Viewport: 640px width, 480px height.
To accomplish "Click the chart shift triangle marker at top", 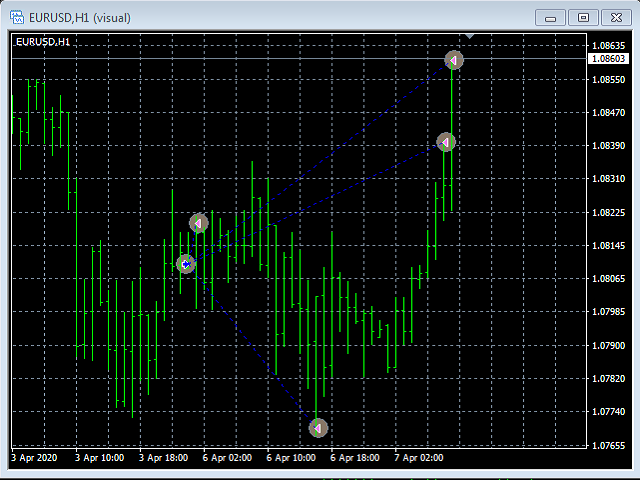I will pos(469,37).
